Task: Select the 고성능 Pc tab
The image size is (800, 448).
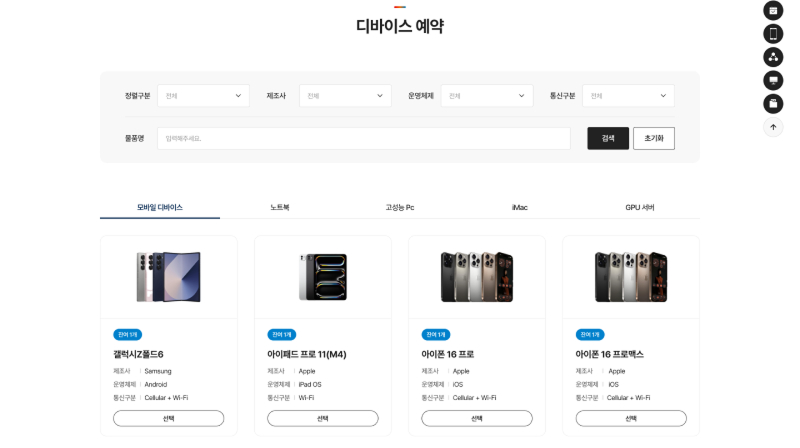Action: 400,207
